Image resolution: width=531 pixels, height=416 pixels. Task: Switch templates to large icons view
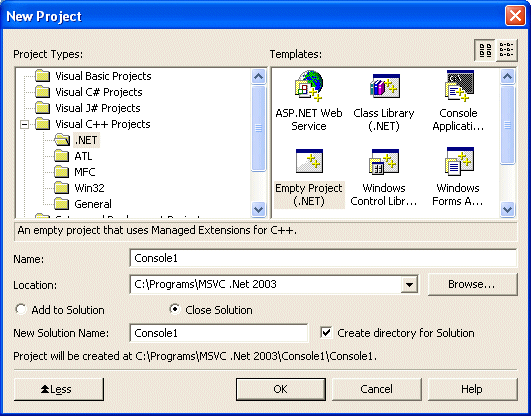coord(485,50)
